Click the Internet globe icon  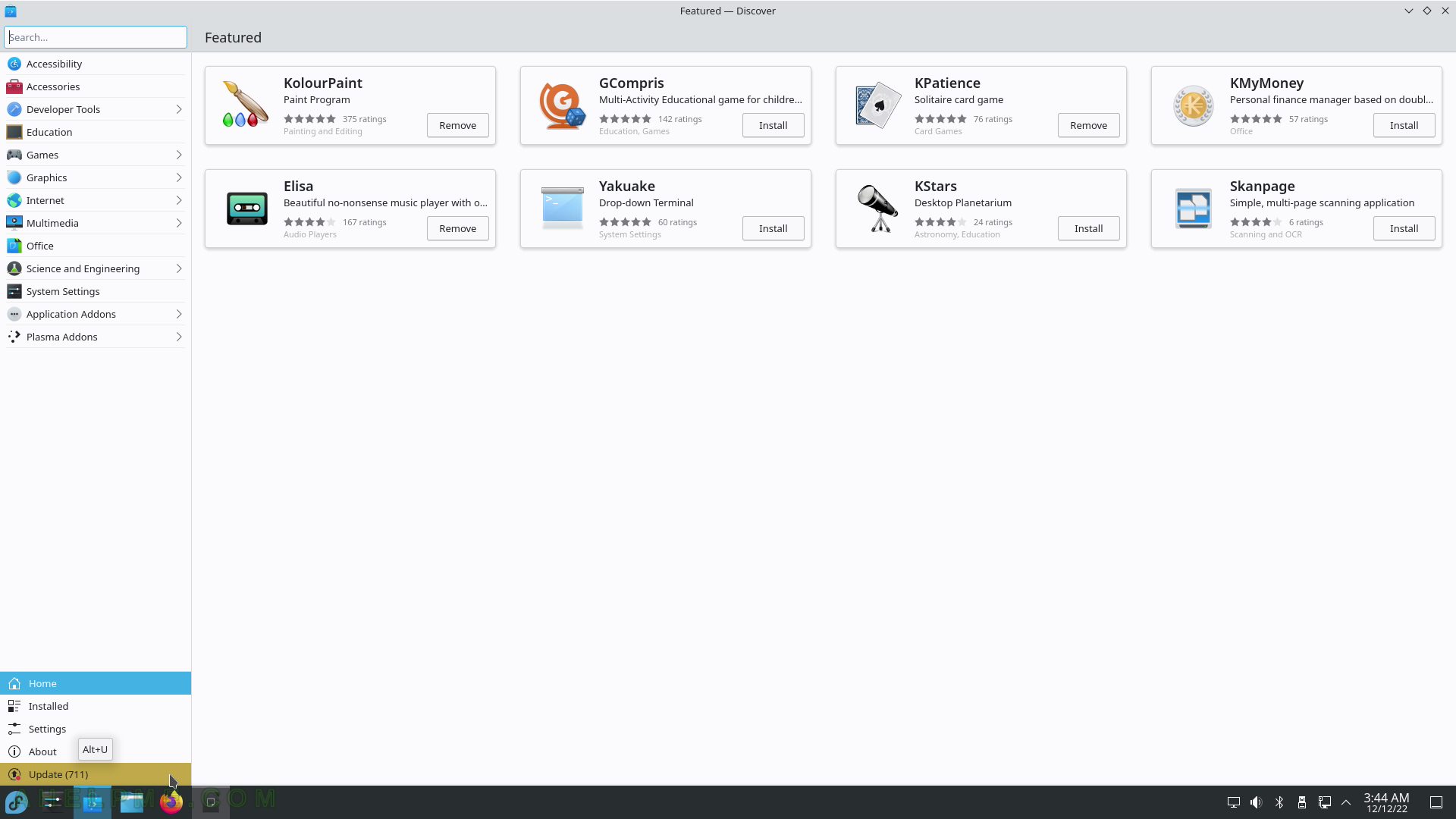pos(14,200)
